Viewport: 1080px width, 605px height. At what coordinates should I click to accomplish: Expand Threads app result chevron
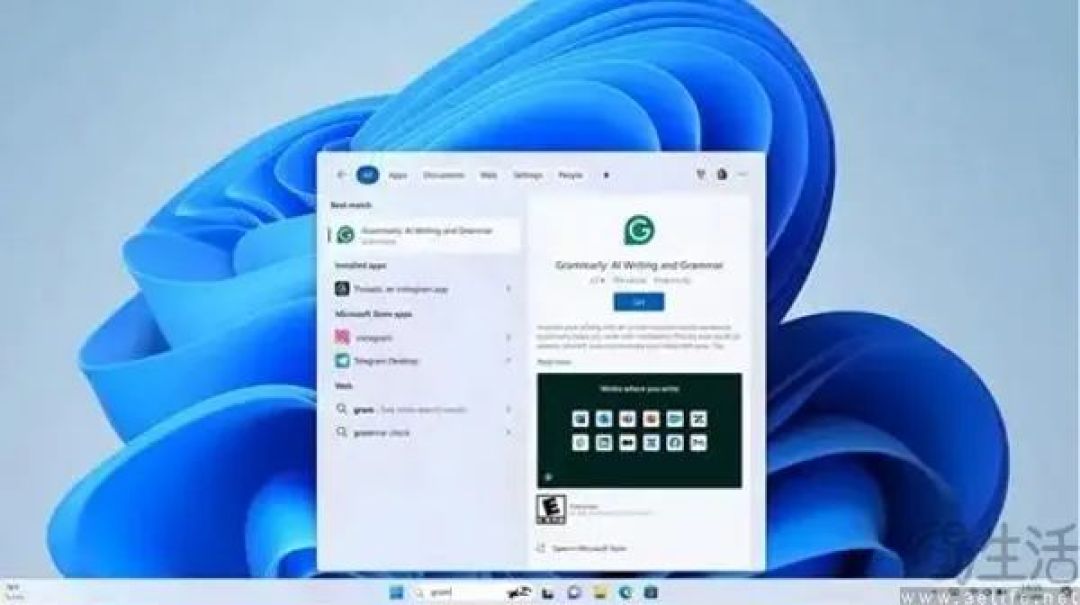(509, 289)
